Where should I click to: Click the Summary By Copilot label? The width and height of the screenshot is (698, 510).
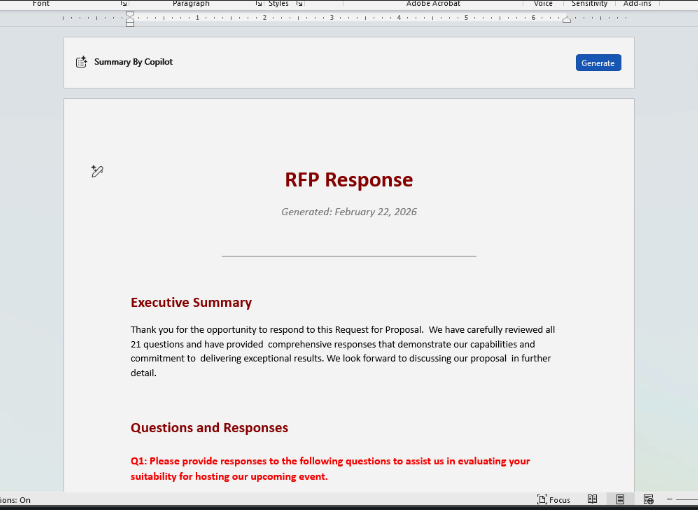click(133, 62)
